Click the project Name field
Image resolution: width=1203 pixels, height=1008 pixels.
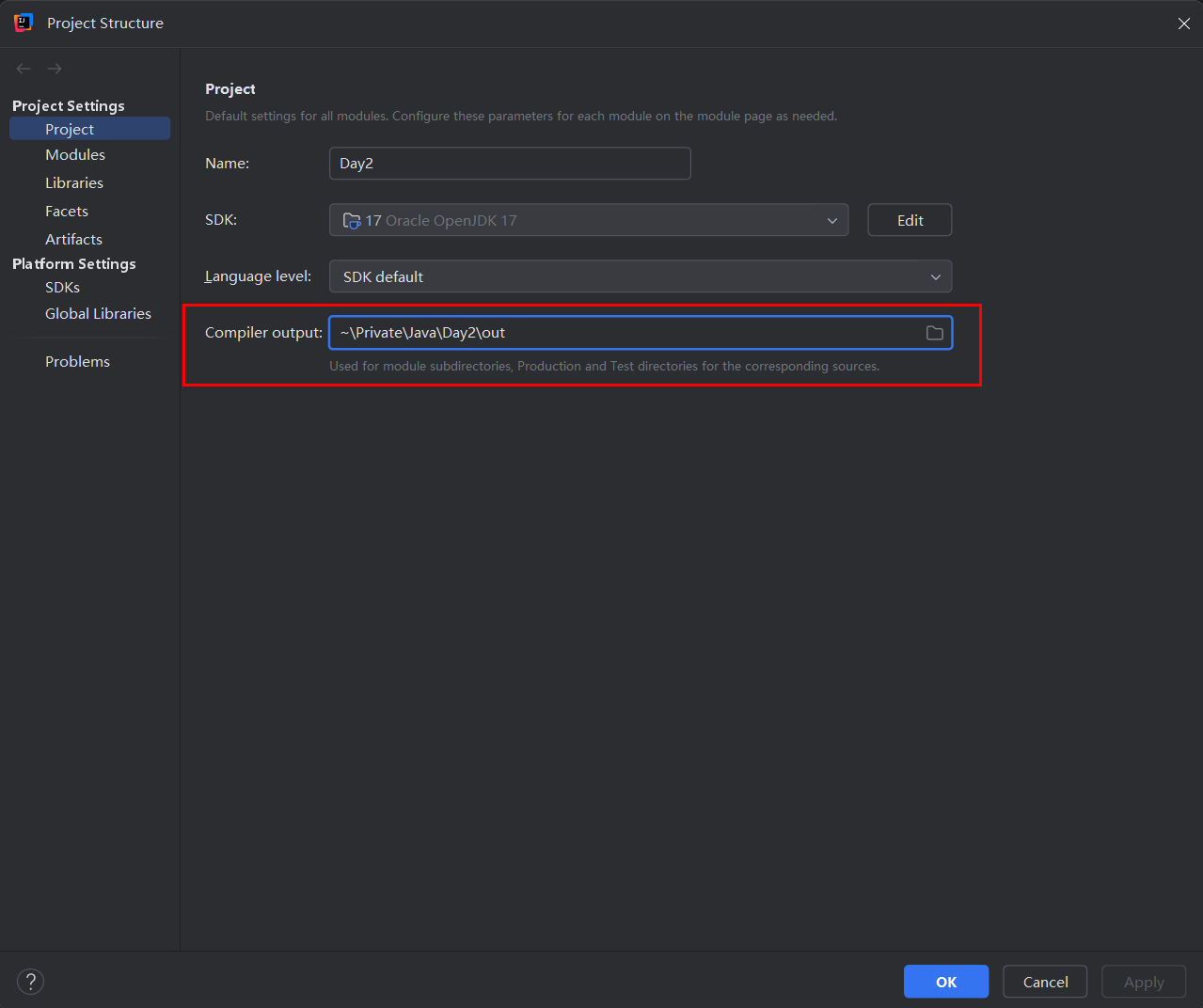click(510, 164)
